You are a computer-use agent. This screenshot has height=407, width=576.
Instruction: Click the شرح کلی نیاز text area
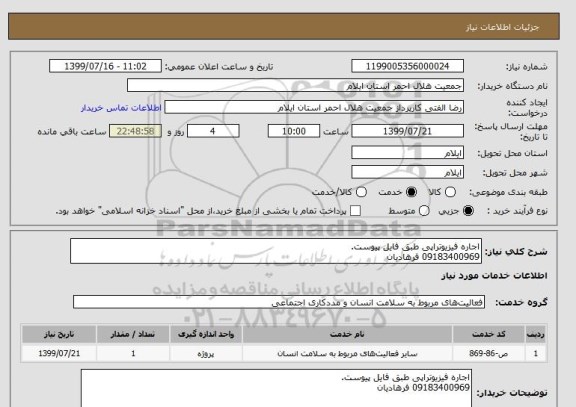276,251
